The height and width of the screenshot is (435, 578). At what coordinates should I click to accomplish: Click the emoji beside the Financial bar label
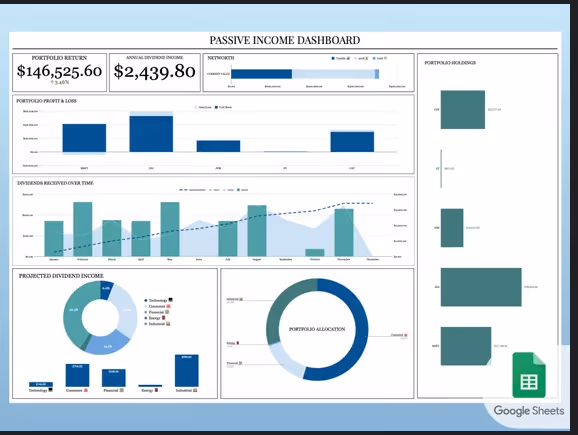(x=122, y=390)
